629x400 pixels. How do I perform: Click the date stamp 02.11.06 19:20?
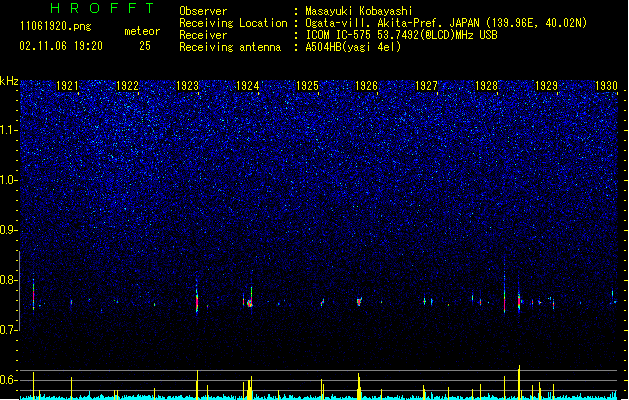(x=61, y=46)
